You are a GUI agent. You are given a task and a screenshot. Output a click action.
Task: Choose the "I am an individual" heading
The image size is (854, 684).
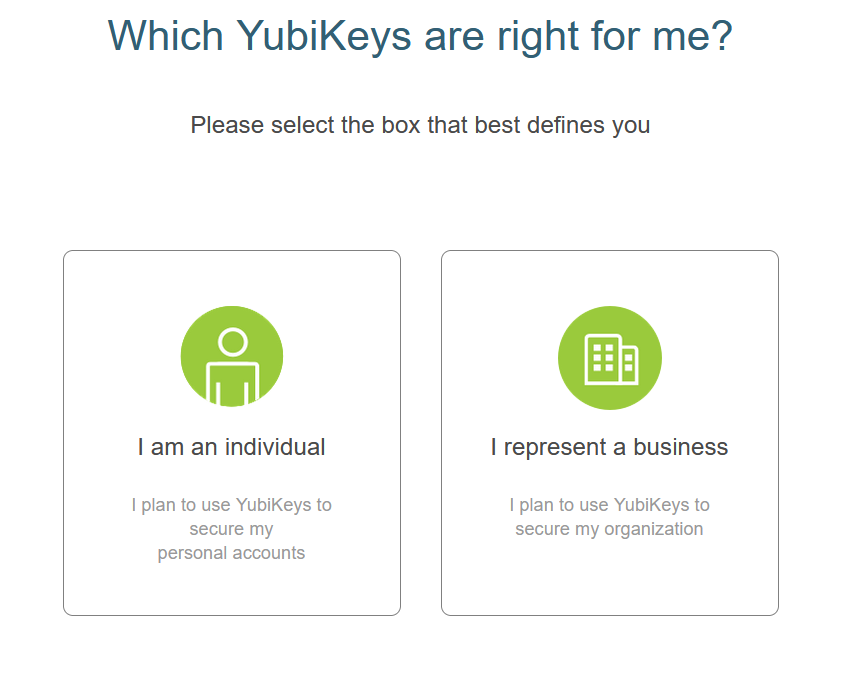[x=231, y=447]
